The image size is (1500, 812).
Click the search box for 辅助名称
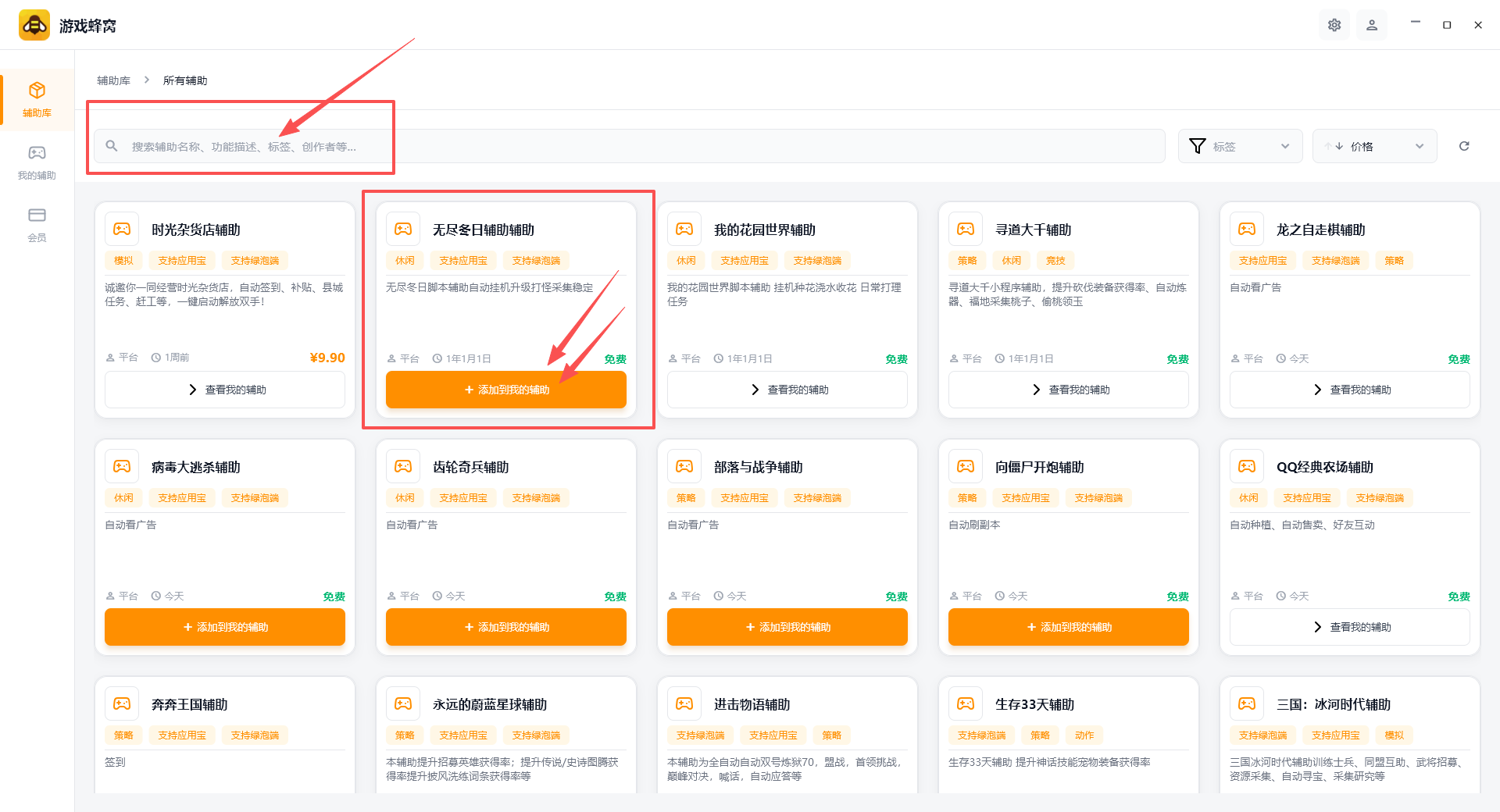630,146
